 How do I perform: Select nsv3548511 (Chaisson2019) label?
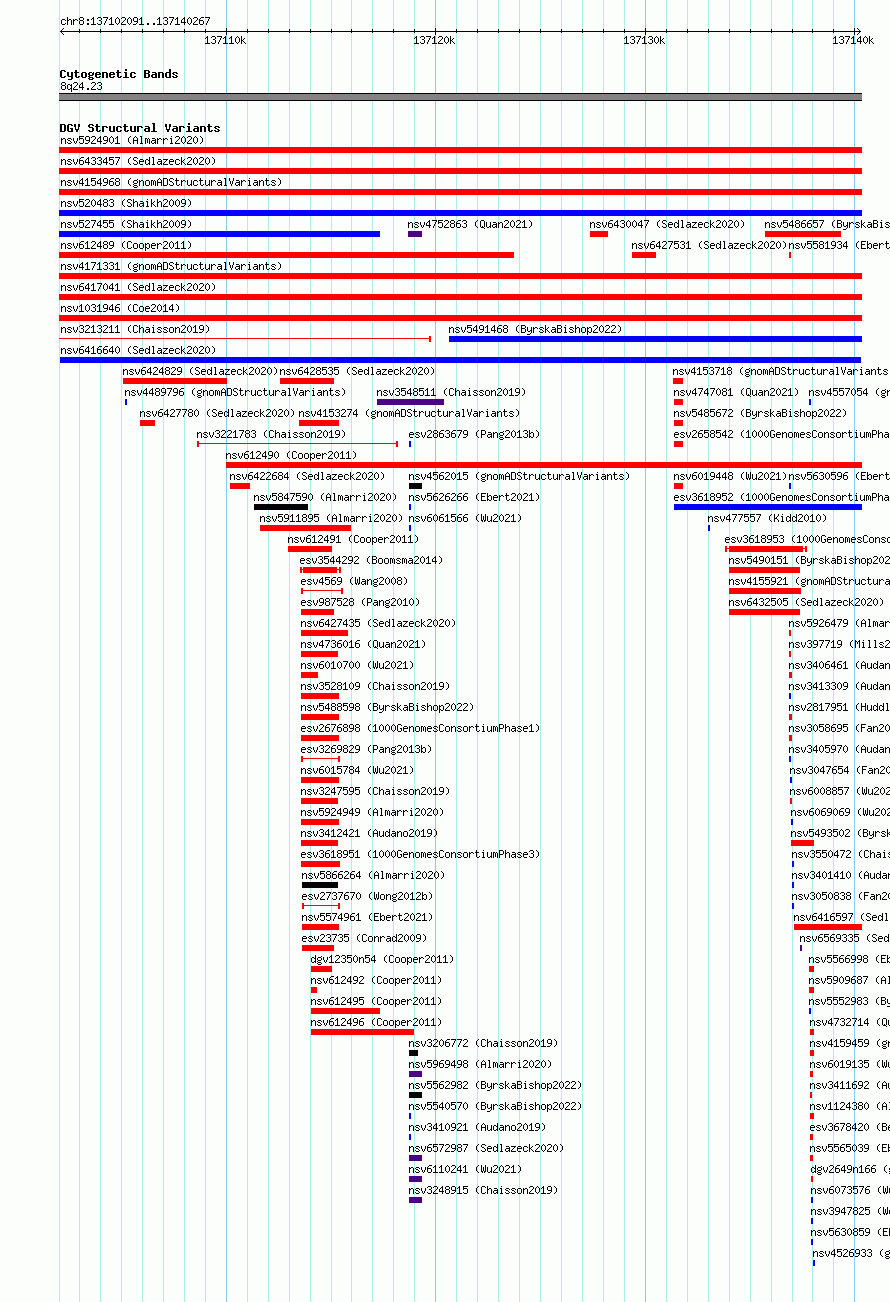coord(451,392)
